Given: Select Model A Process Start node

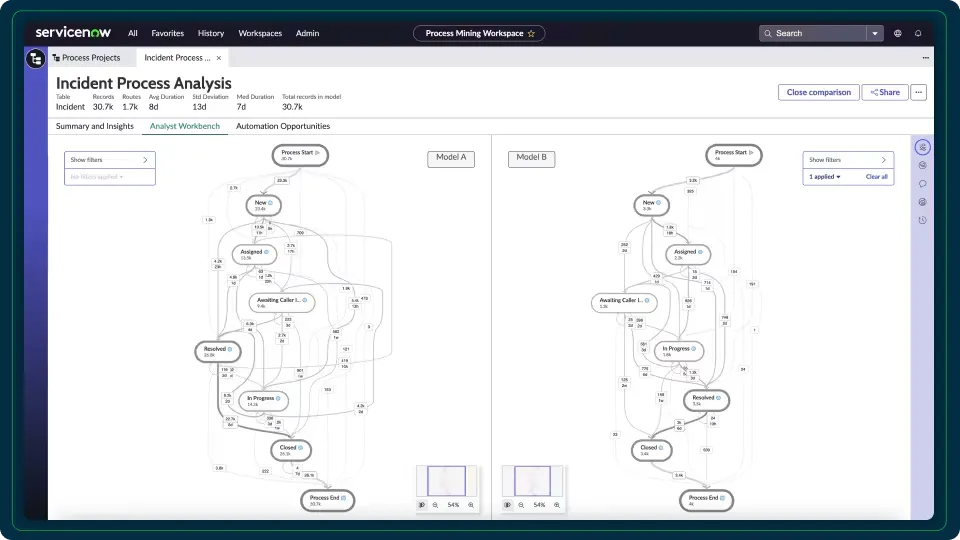Looking at the screenshot, I should (300, 155).
